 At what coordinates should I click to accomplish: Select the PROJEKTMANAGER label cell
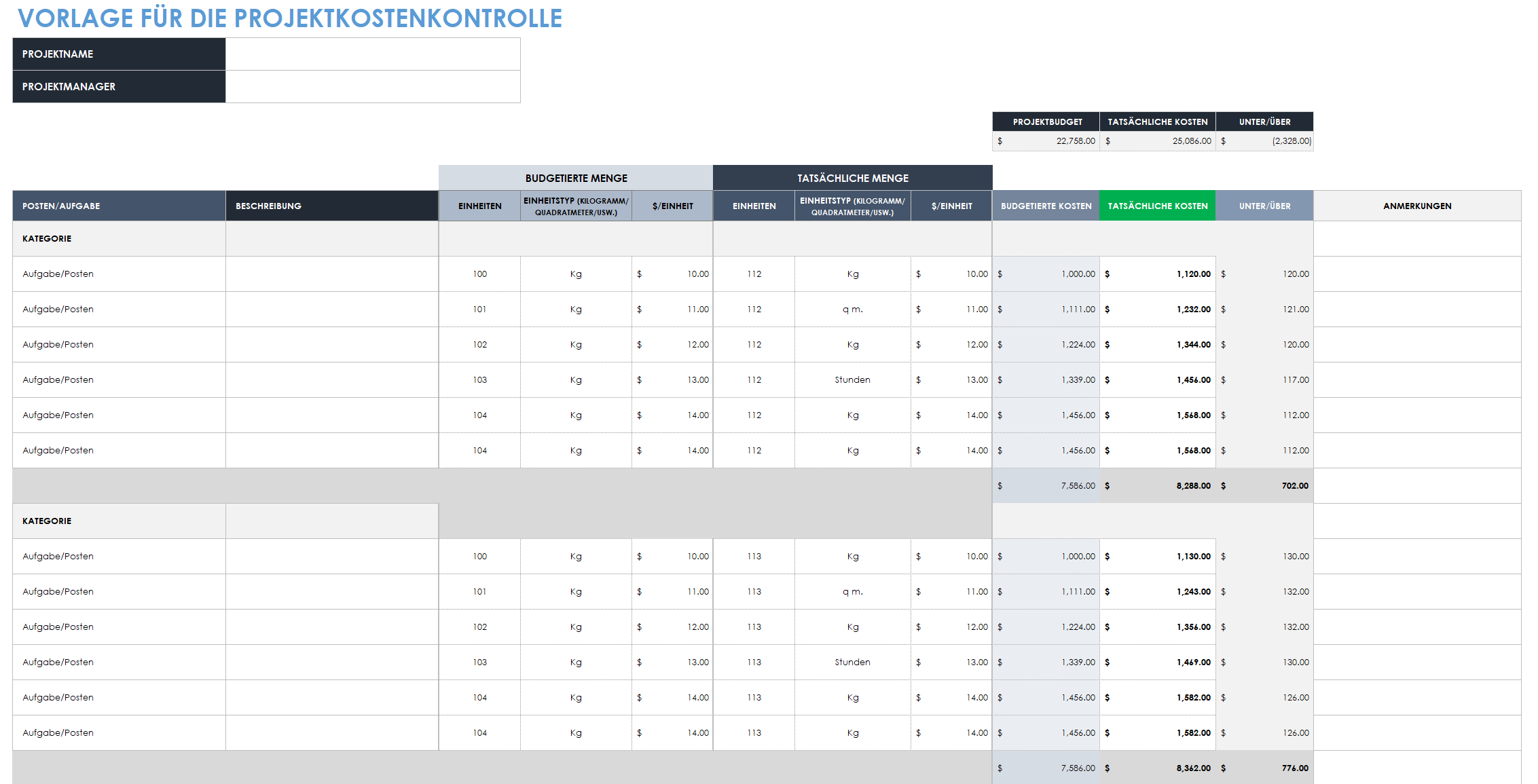(x=119, y=87)
